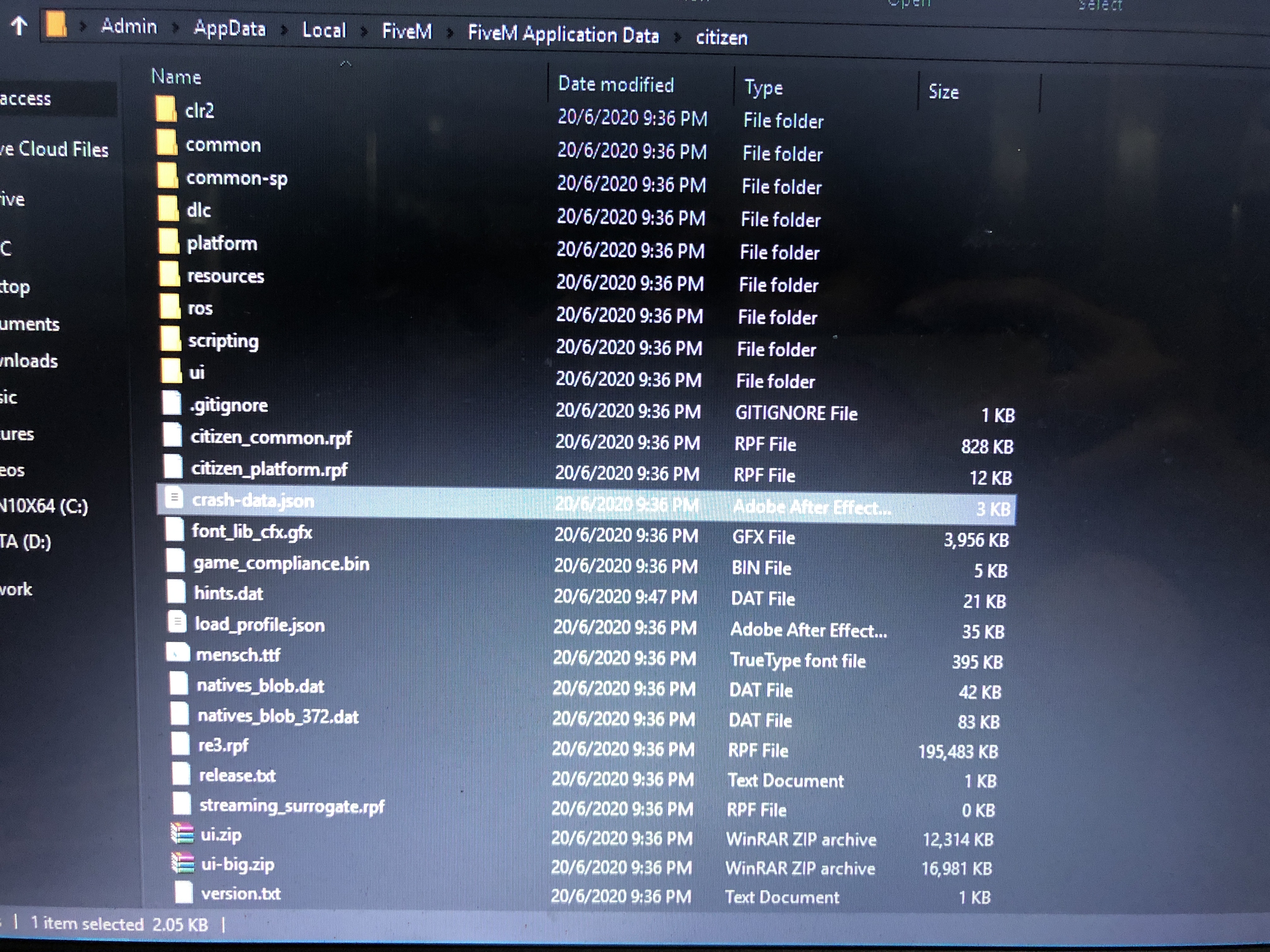Click the citizen_common.rpf file icon
1270x952 pixels.
[172, 434]
